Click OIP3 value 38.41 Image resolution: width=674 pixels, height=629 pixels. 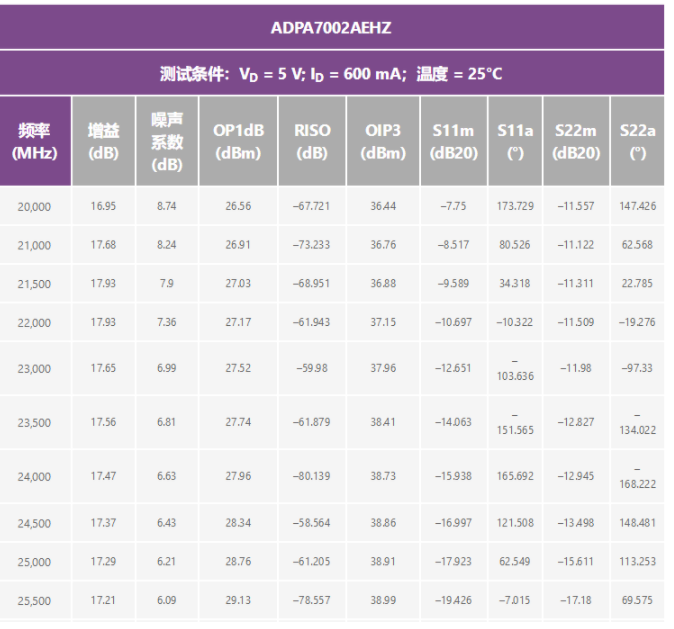point(383,422)
